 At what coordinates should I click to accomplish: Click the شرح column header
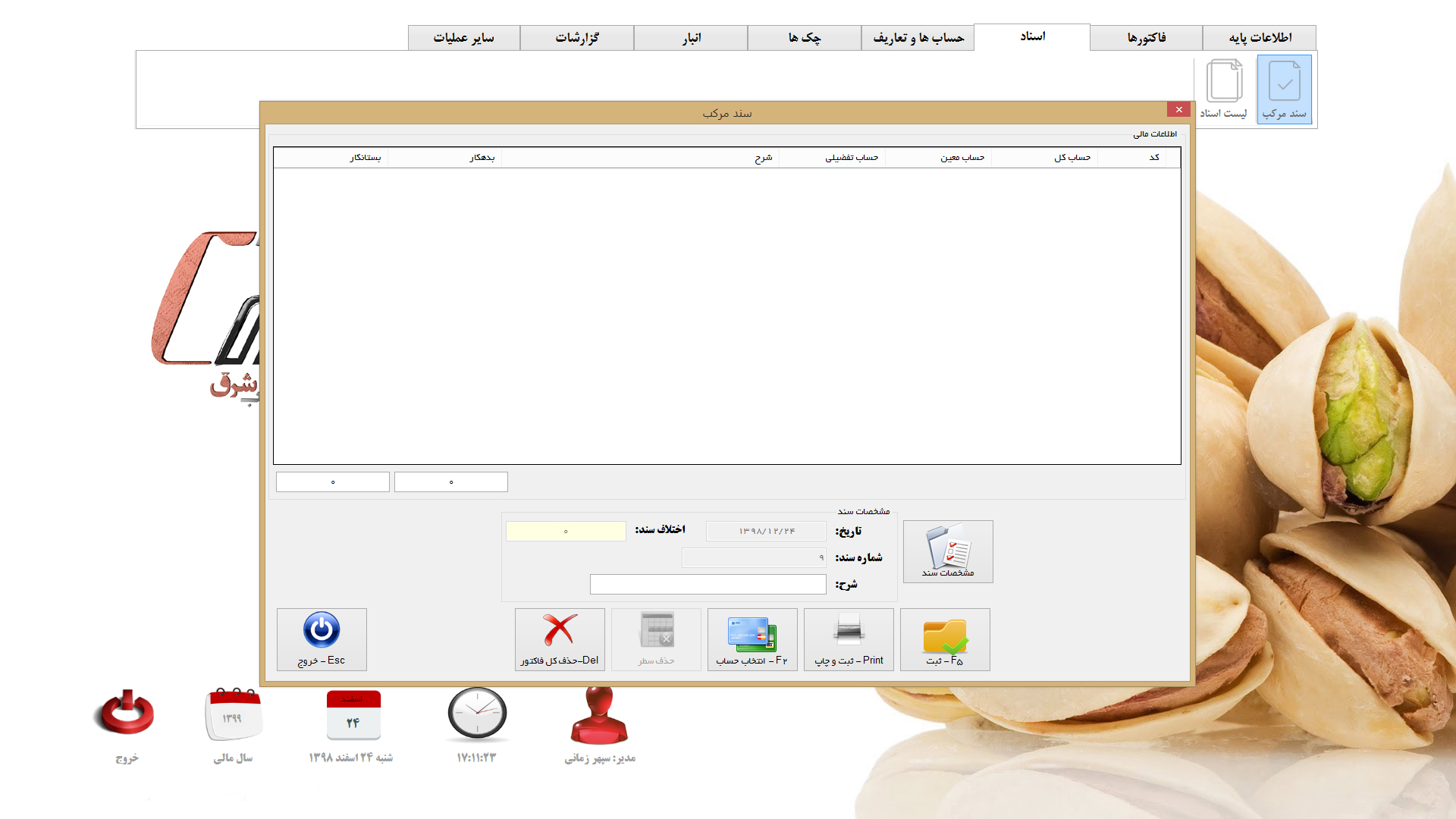pos(640,158)
